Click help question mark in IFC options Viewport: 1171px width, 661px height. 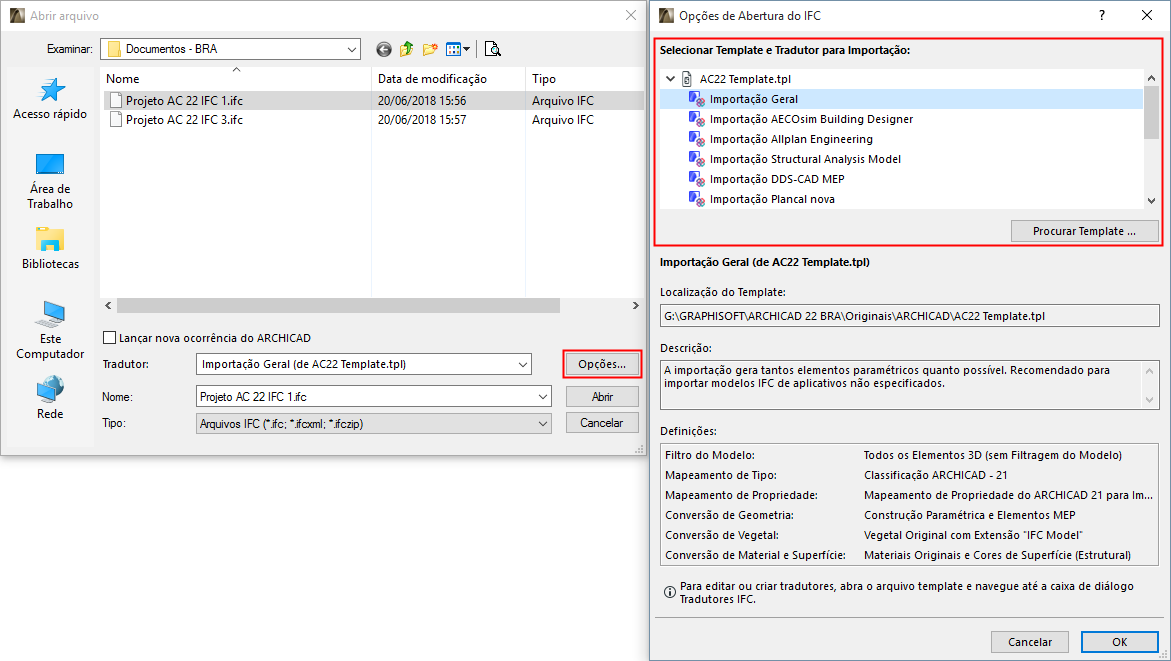point(1102,16)
